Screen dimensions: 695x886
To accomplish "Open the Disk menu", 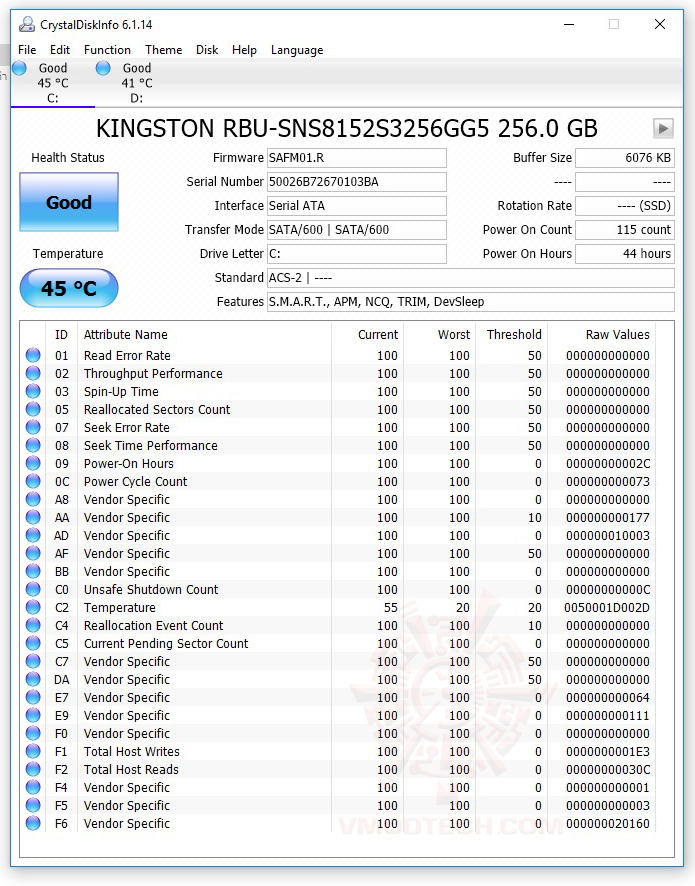I will [x=207, y=50].
